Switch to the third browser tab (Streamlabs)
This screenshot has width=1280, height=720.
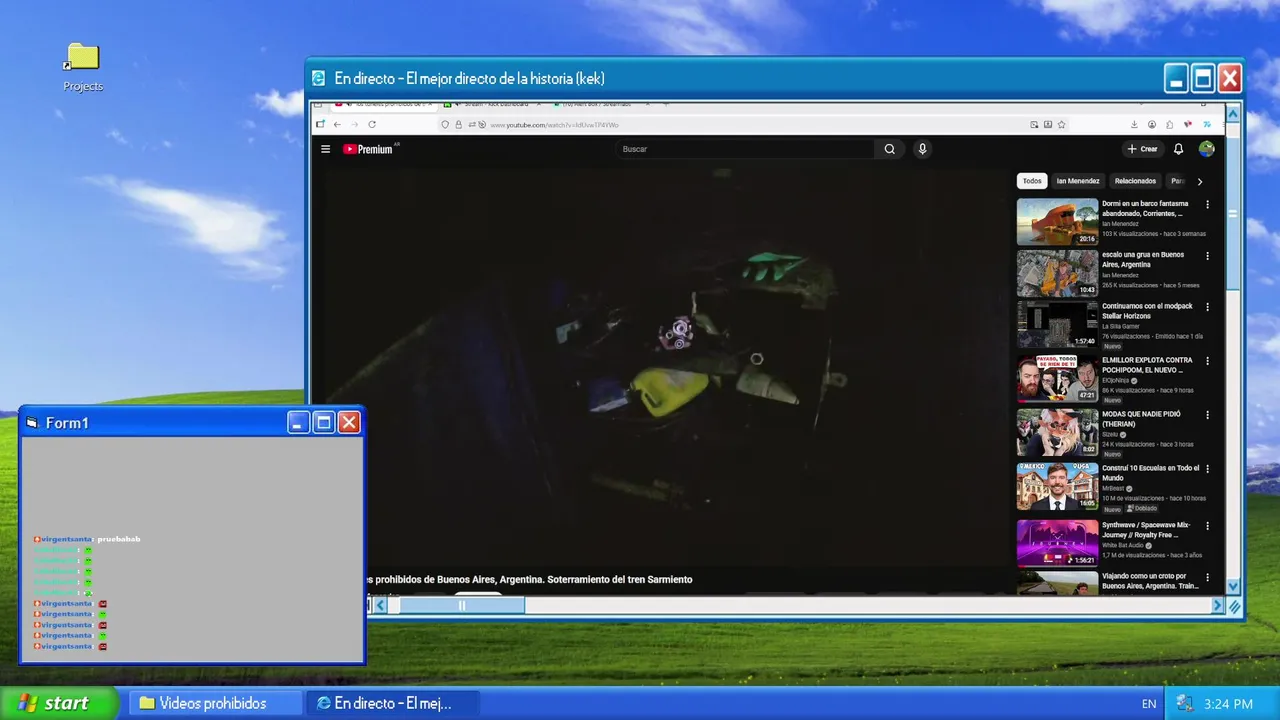tap(600, 104)
